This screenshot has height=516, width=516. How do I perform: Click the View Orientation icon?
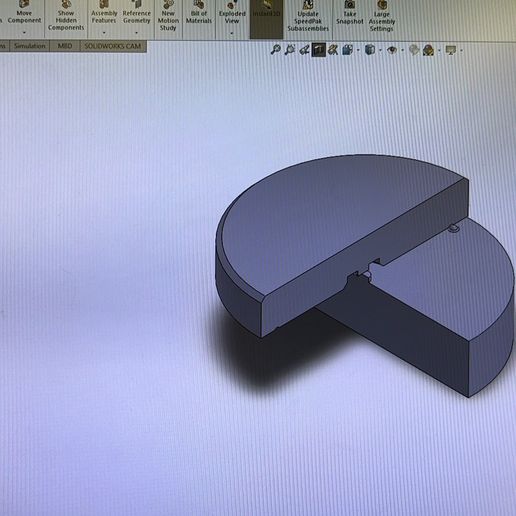tap(347, 50)
